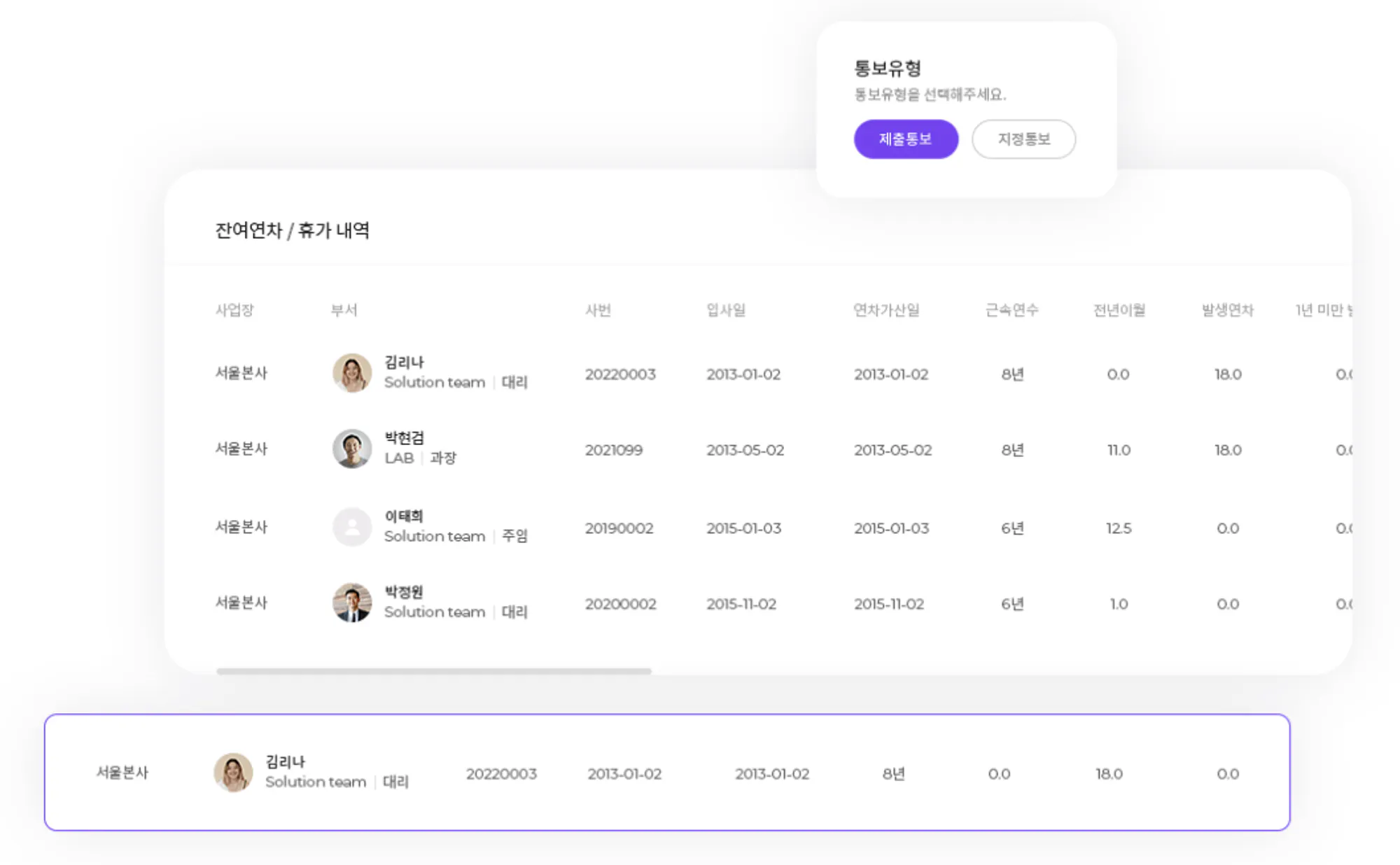The image size is (1400, 865).
Task: Click 20220003 in the highlighted row card
Action: [x=501, y=774]
